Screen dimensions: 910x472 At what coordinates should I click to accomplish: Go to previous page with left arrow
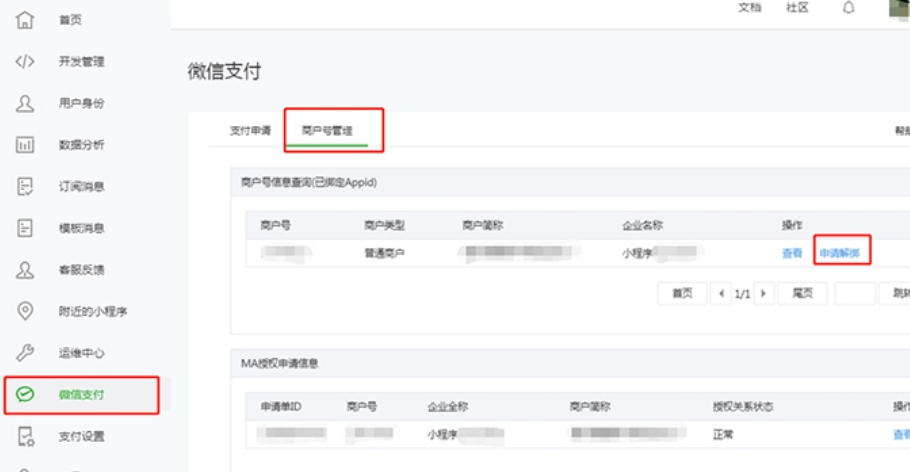pos(721,294)
